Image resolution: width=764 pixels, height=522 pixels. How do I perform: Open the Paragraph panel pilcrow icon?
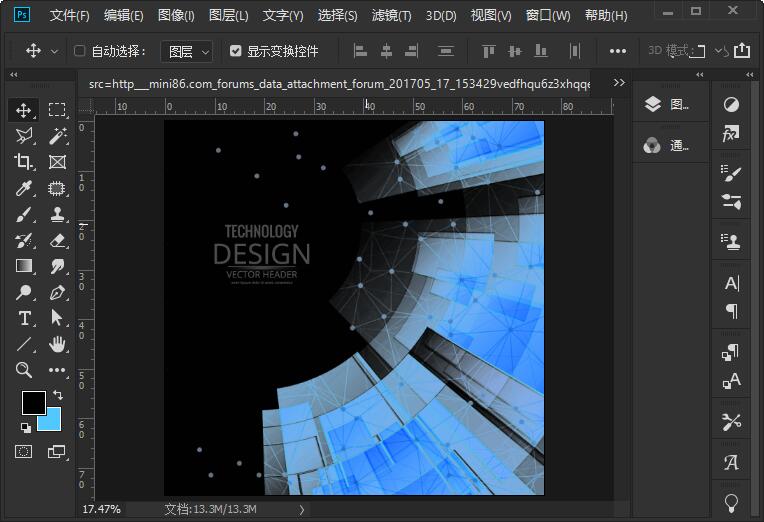pyautogui.click(x=732, y=311)
